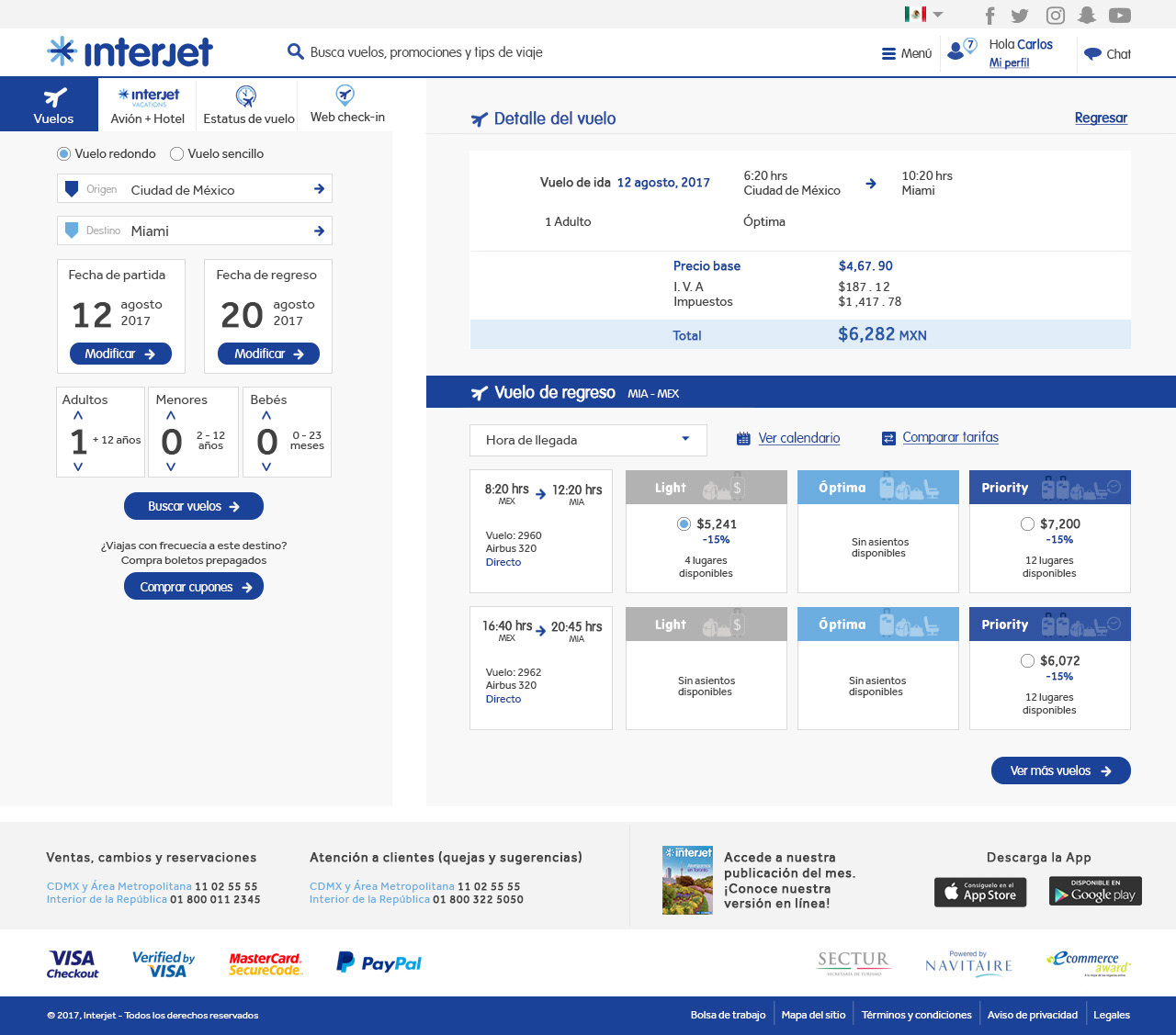This screenshot has height=1035, width=1176.
Task: Open Interjet YouTube icon
Action: (1119, 16)
